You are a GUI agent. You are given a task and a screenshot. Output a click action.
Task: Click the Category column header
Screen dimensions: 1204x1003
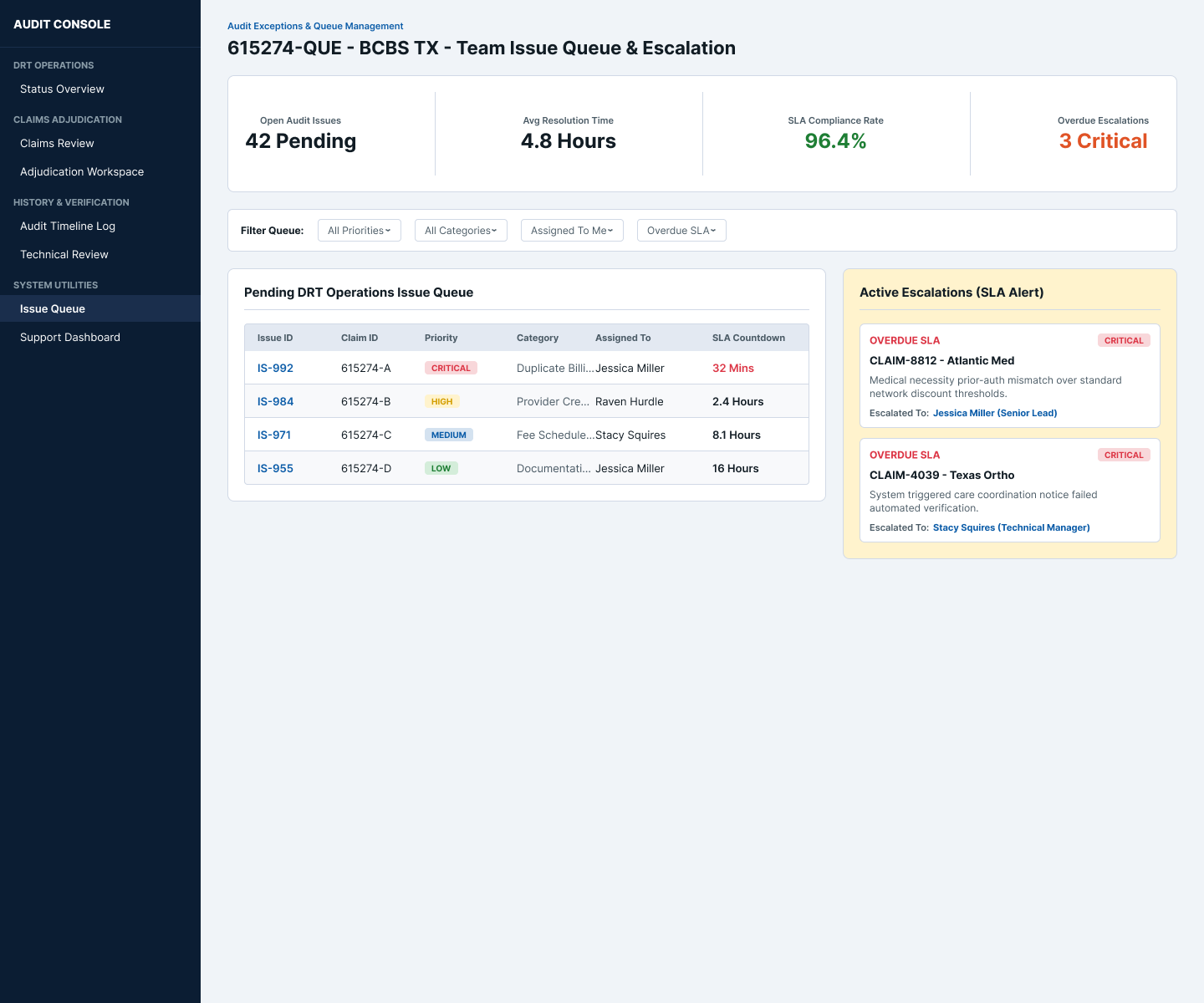538,338
